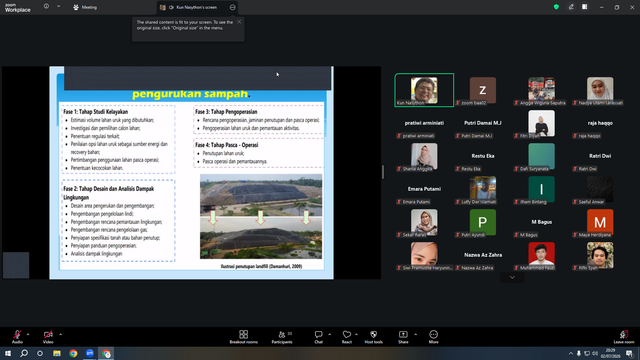Select Restu Eka participant tile

click(x=483, y=156)
